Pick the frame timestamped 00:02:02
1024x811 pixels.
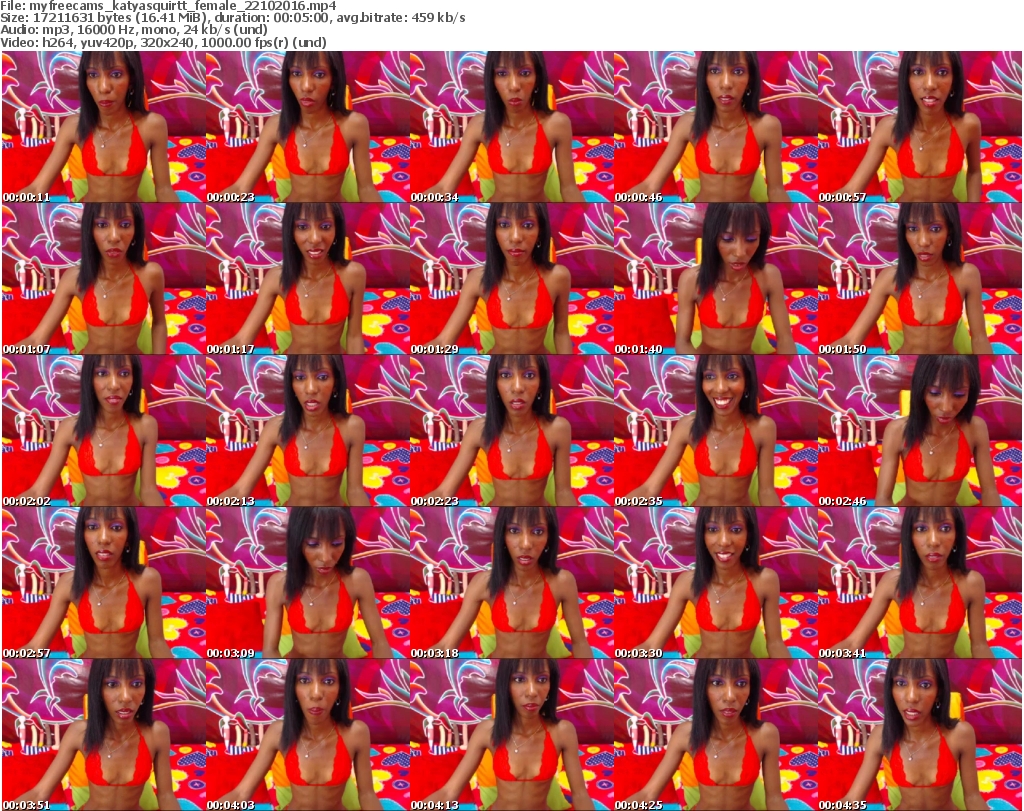coord(103,431)
